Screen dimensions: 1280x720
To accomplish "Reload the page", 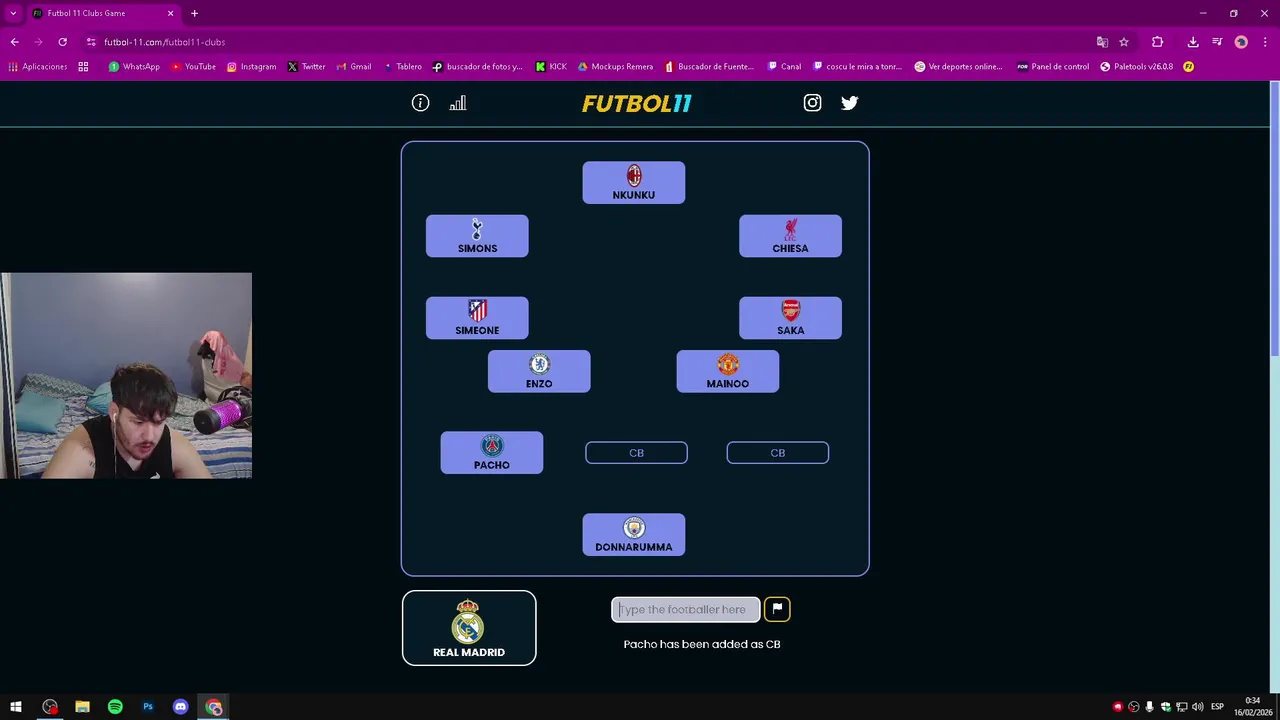I will (62, 42).
